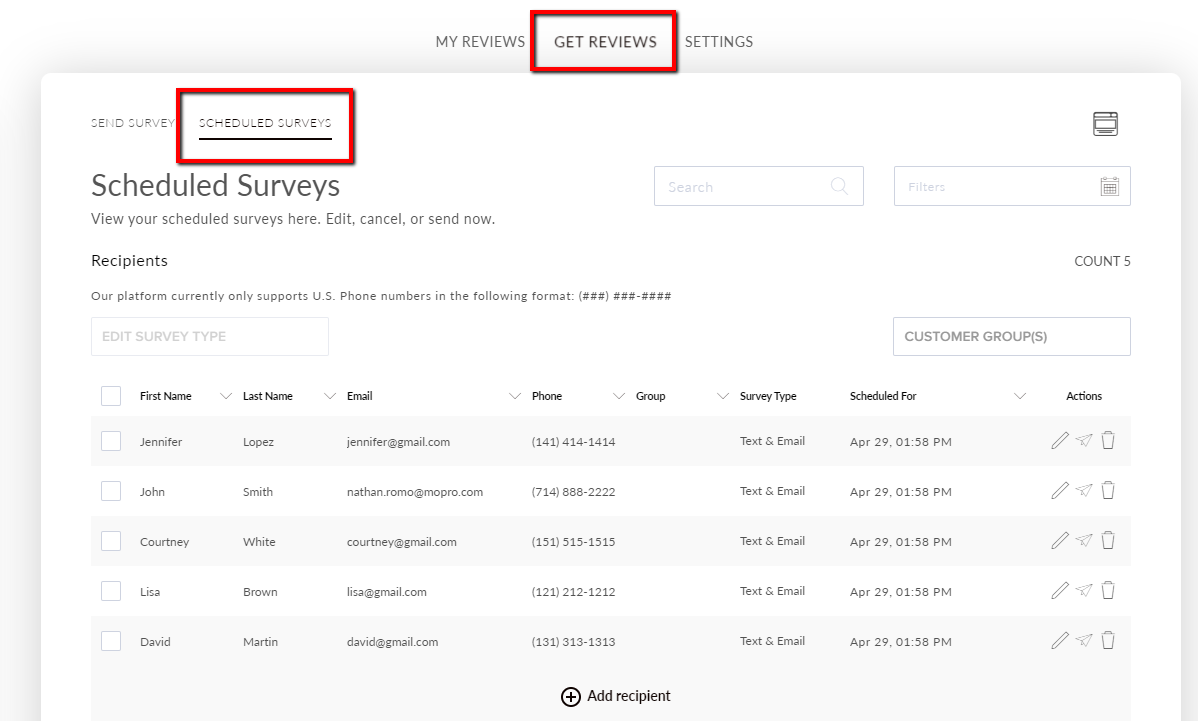
Task: Check the box for Courtney White
Action: [x=111, y=542]
